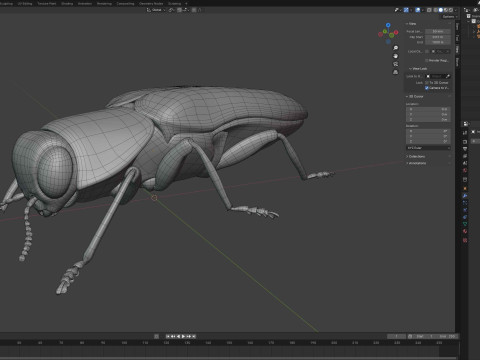Open the shading options dropdown arrow
The height and width of the screenshot is (360, 480).
[x=455, y=10]
